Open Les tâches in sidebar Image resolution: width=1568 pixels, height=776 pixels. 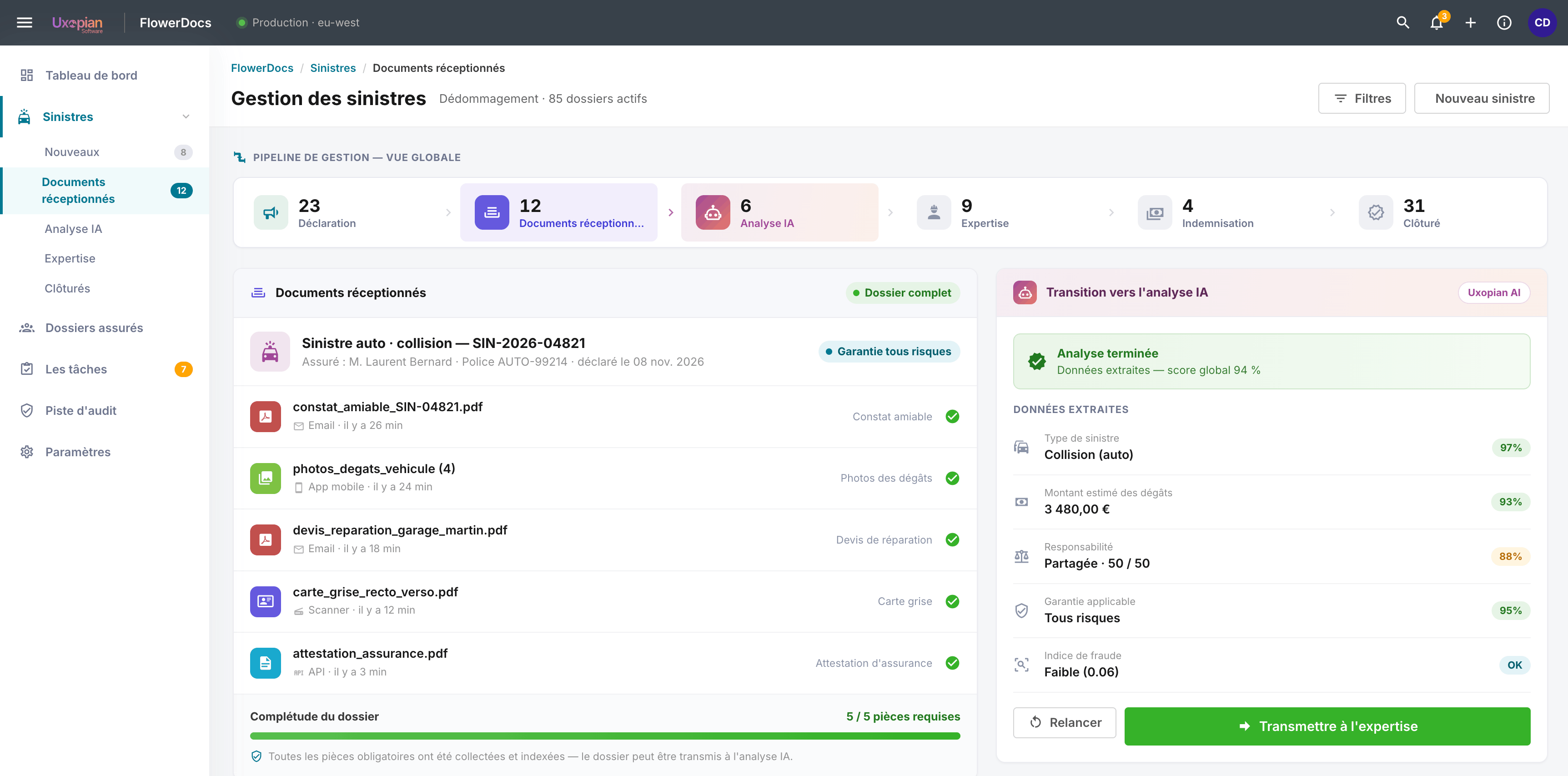(x=105, y=369)
